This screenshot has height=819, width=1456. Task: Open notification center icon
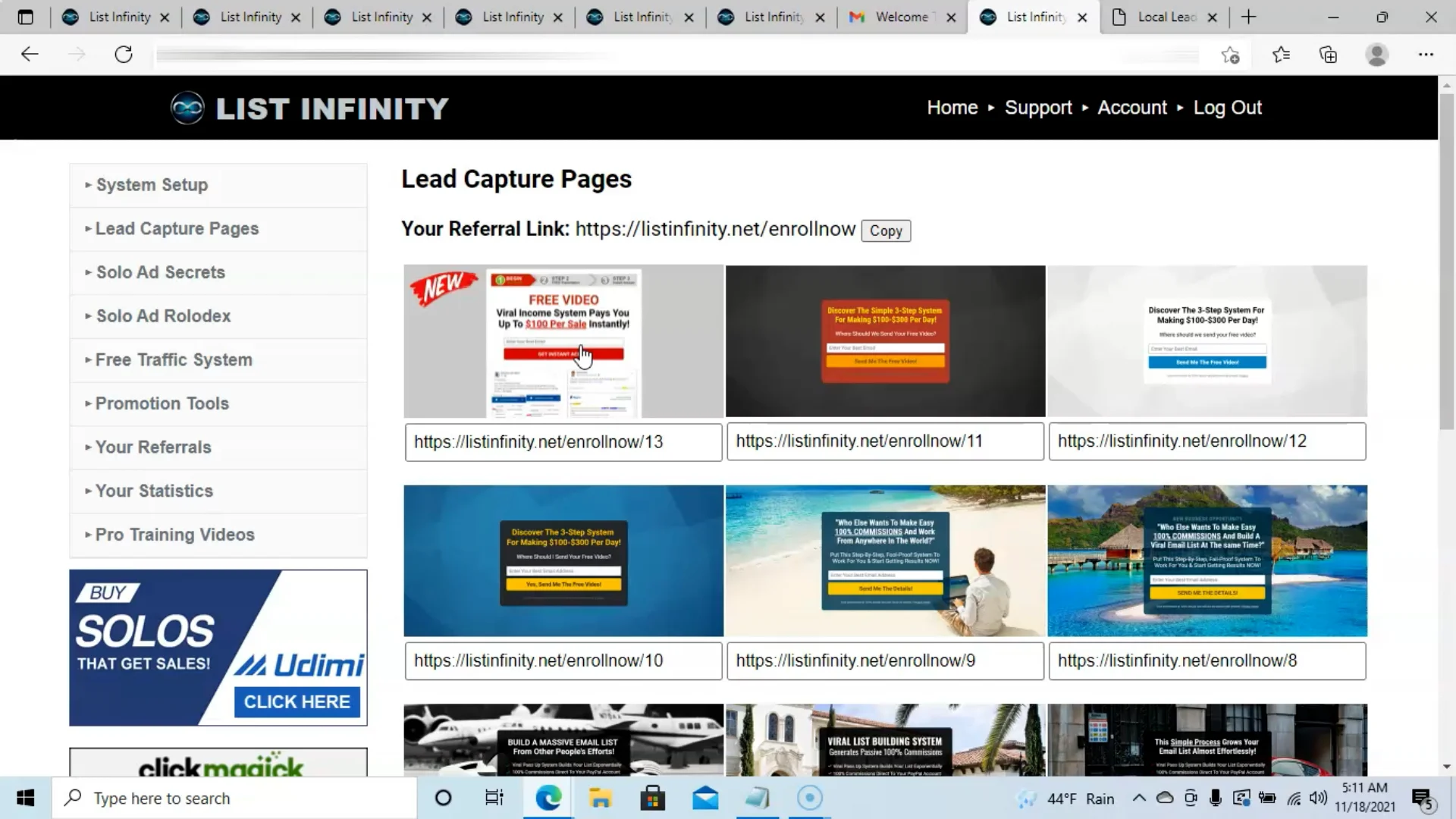pos(1422,799)
